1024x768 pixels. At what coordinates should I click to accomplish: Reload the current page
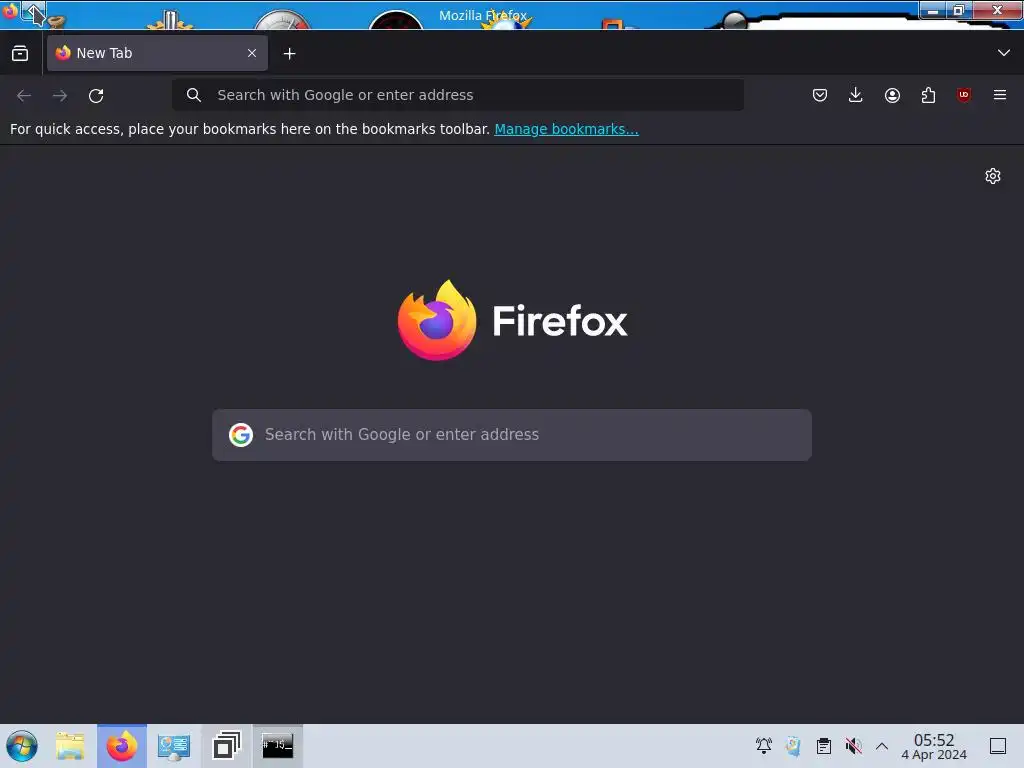pos(96,95)
